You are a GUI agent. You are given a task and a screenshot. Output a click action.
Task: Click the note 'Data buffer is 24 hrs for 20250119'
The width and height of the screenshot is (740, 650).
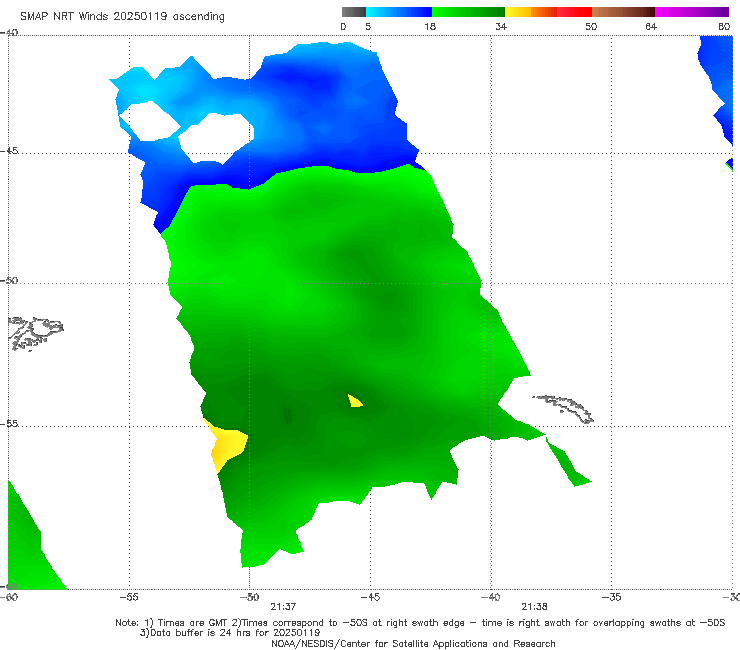click(230, 633)
